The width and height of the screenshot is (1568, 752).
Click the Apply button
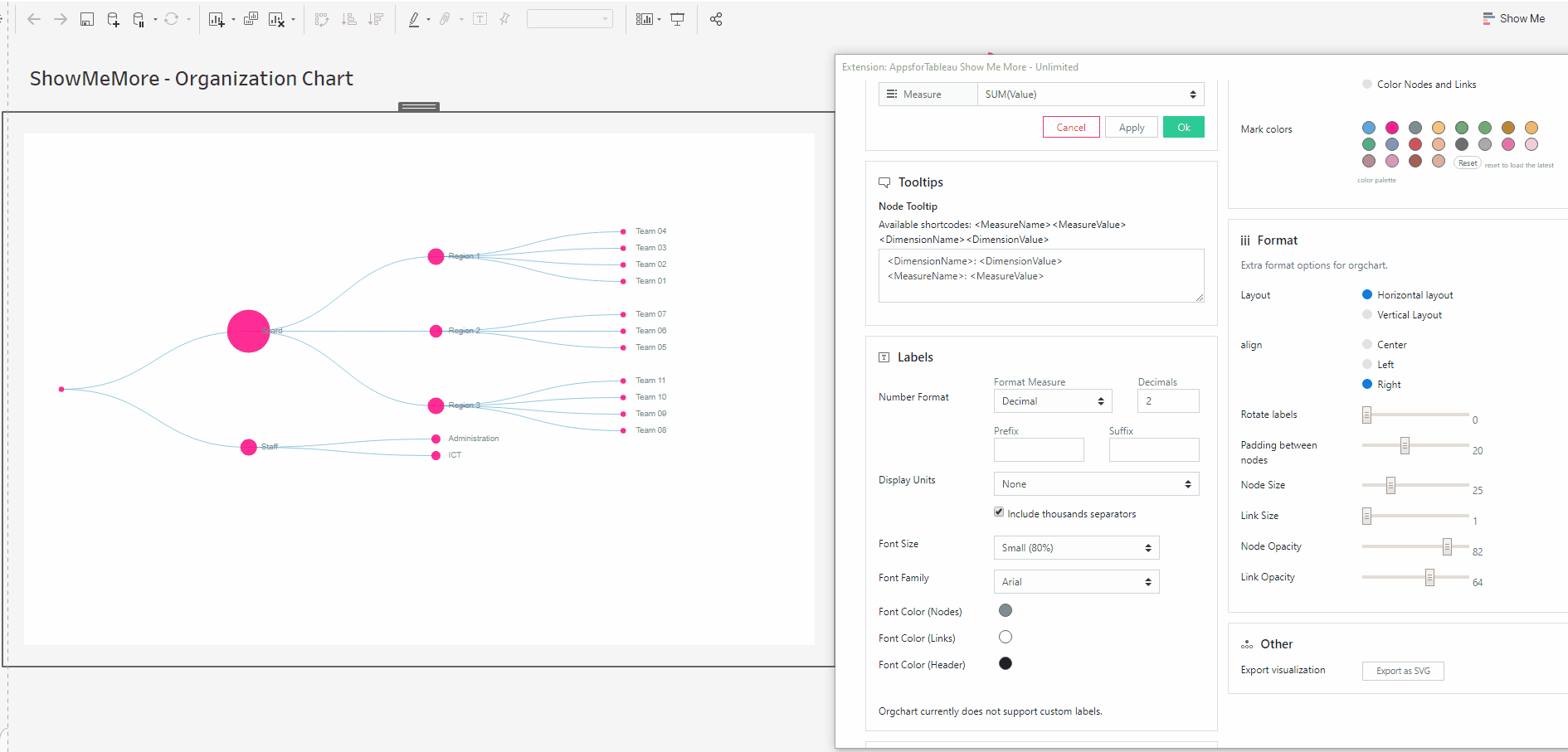[x=1132, y=128]
